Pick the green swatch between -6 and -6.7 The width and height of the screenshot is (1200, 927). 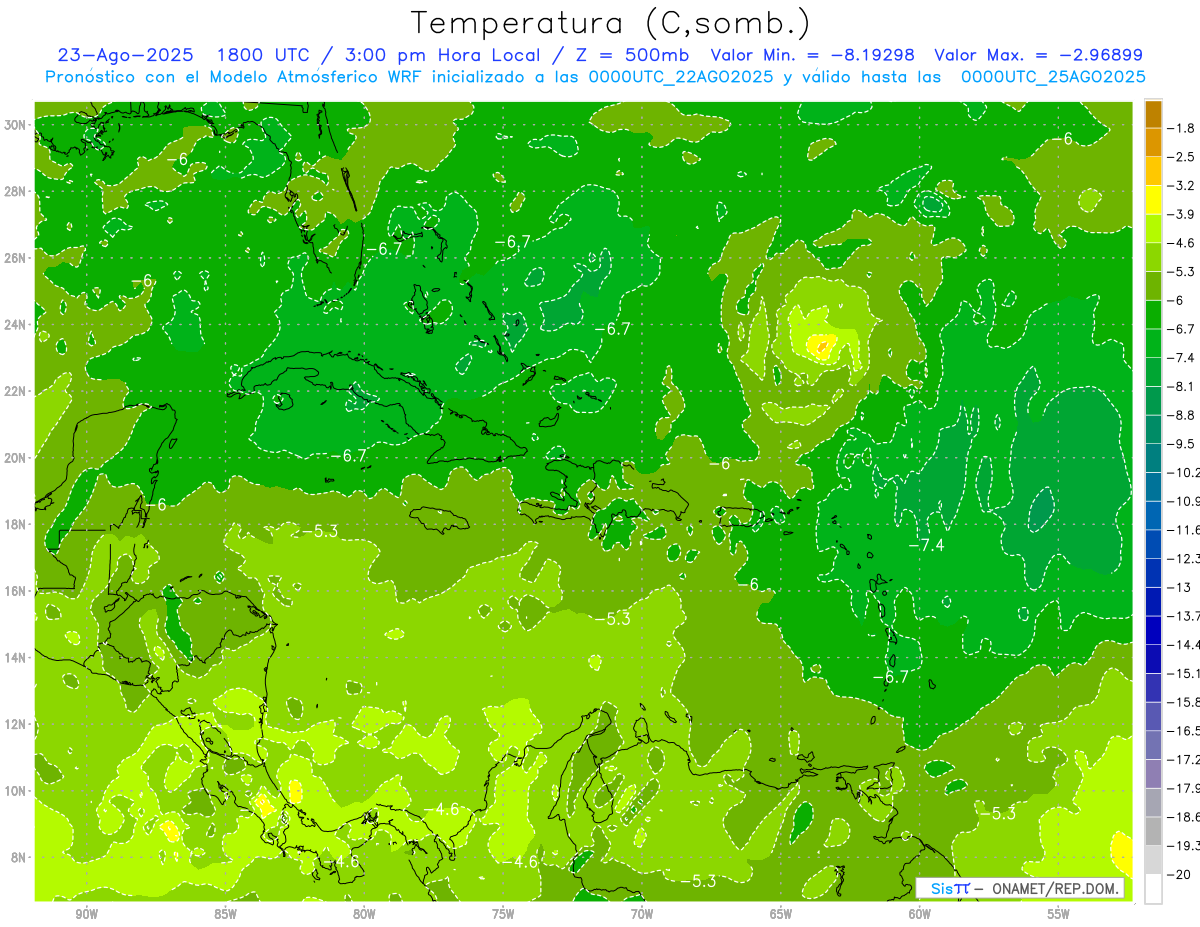pos(1153,314)
